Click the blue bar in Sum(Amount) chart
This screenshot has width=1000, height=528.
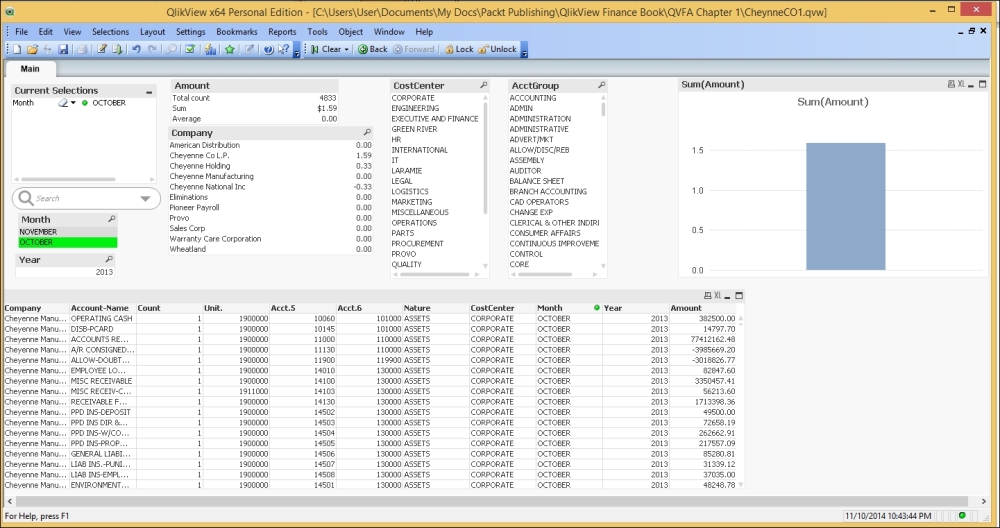coord(846,207)
